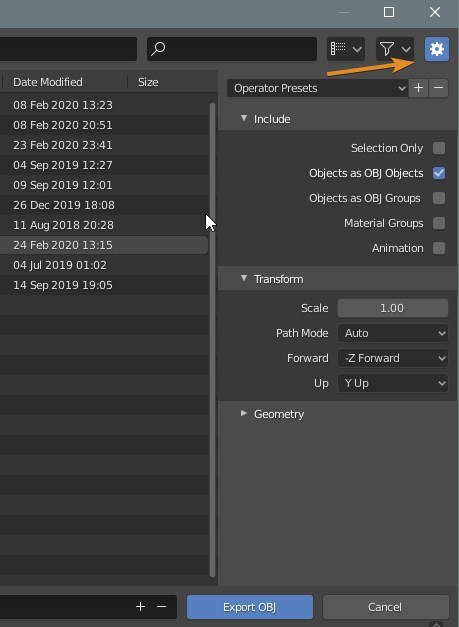
Task: Enable the Animation checkbox
Action: pyautogui.click(x=439, y=248)
